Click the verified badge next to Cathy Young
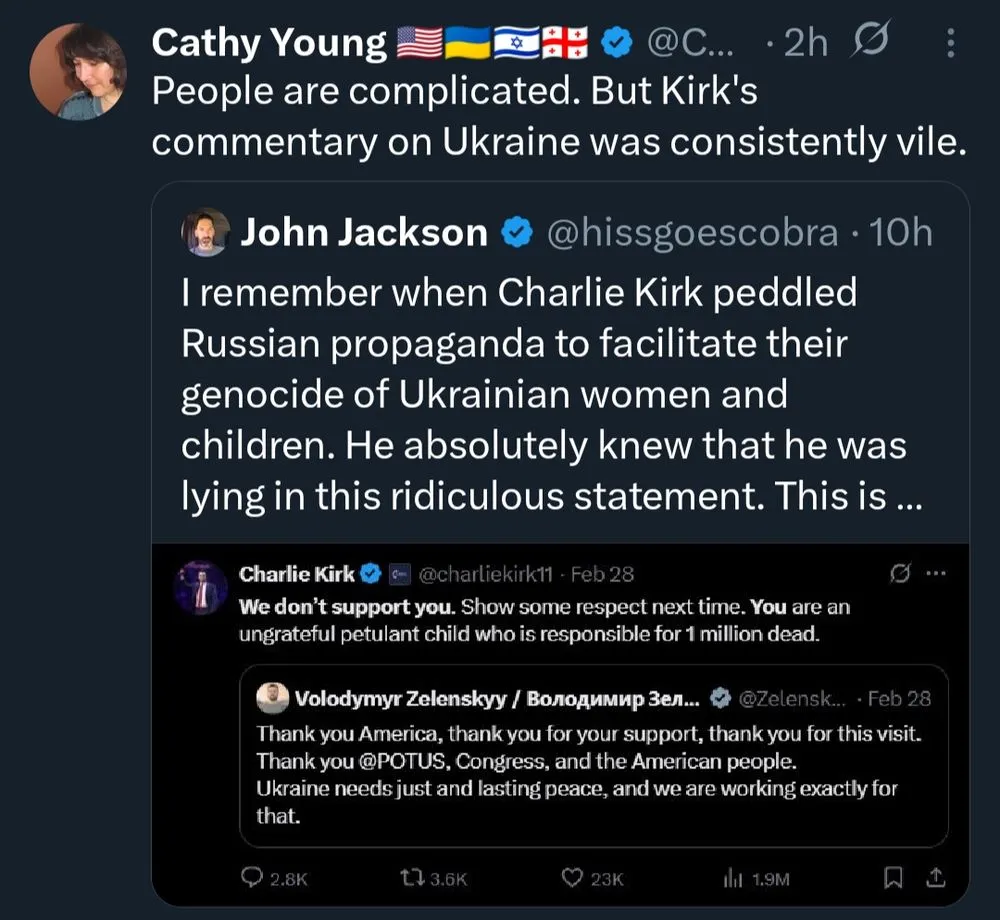 coord(615,42)
